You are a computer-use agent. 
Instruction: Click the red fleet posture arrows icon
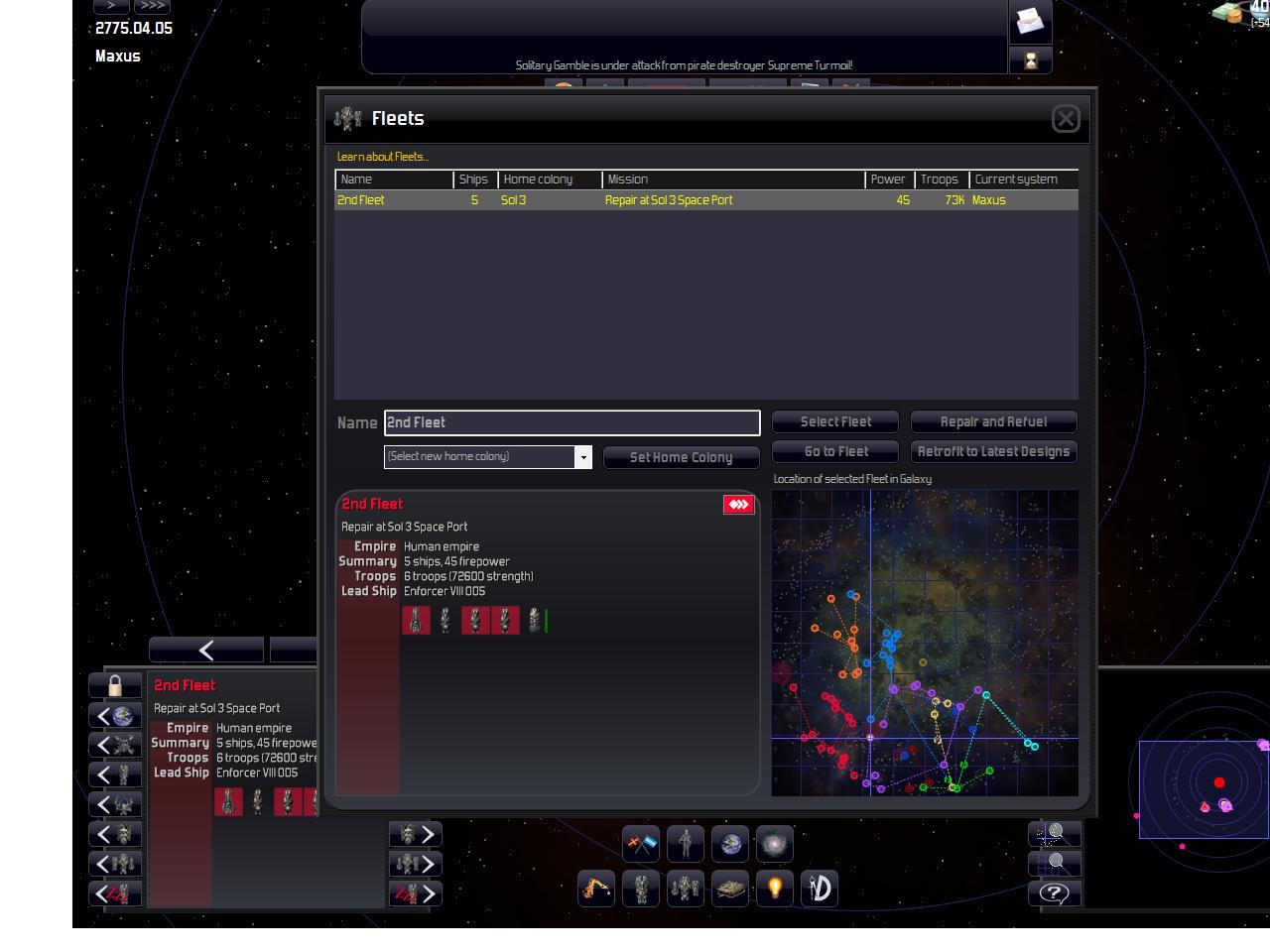[738, 505]
